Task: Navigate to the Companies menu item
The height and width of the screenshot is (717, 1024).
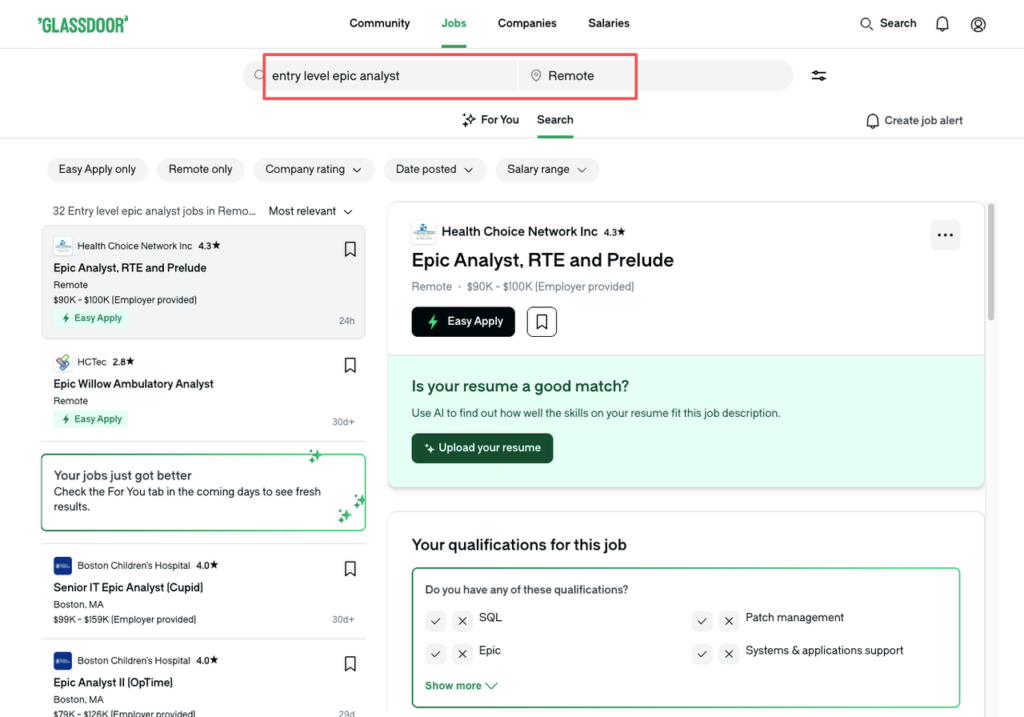Action: point(527,23)
